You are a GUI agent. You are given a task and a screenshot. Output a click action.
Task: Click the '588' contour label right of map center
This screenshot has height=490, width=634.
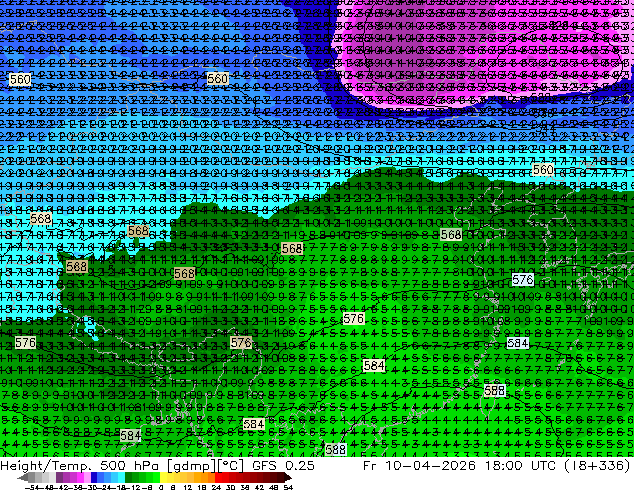pyautogui.click(x=495, y=391)
